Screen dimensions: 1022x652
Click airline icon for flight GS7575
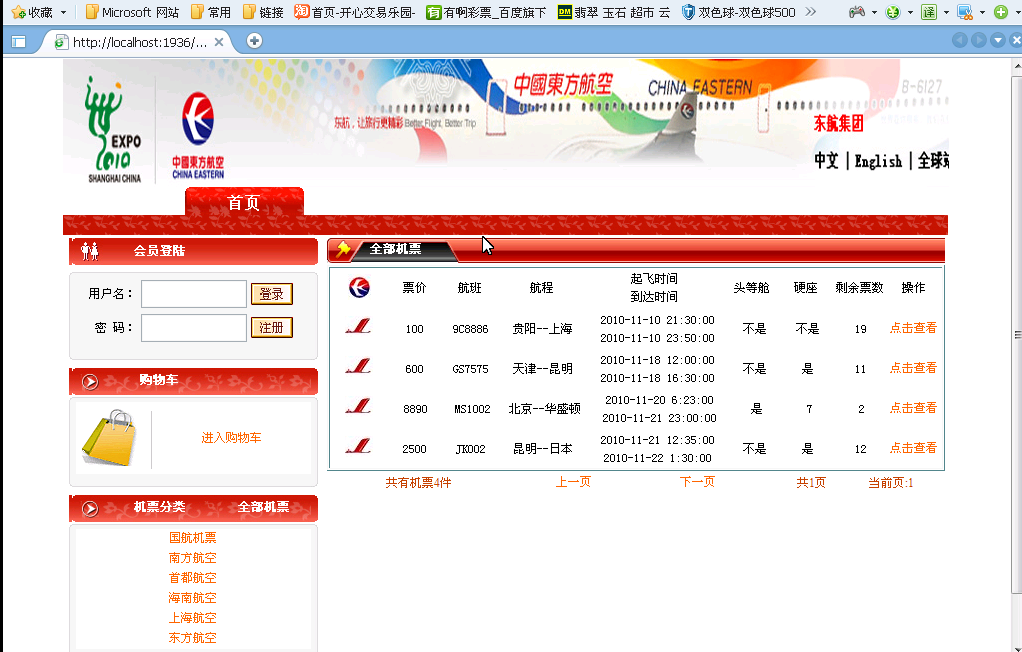(358, 366)
